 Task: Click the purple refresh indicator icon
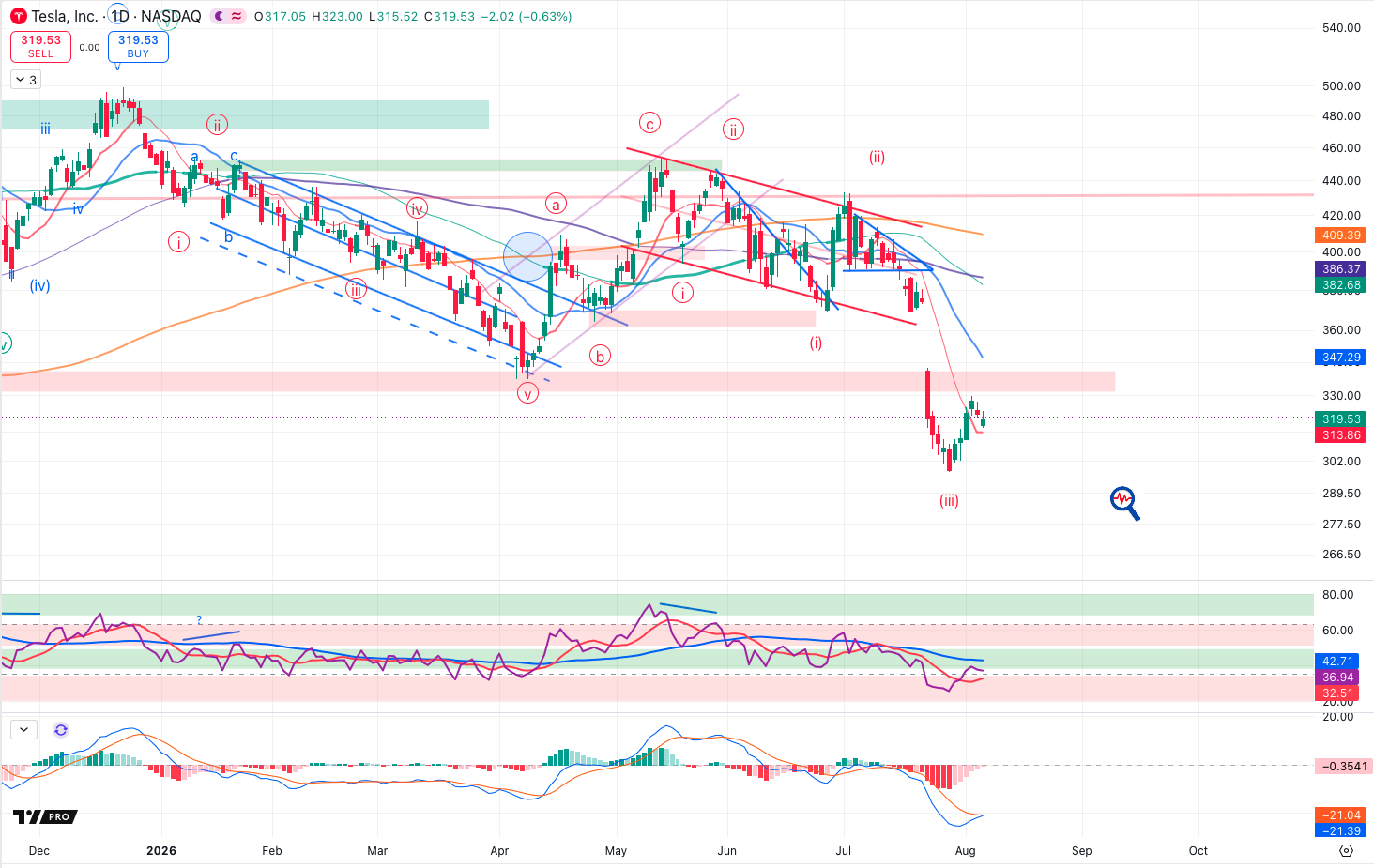tap(61, 729)
